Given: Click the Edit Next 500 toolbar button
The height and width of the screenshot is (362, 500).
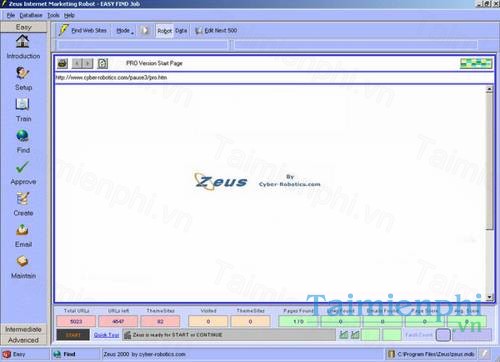Looking at the screenshot, I should [x=216, y=31].
